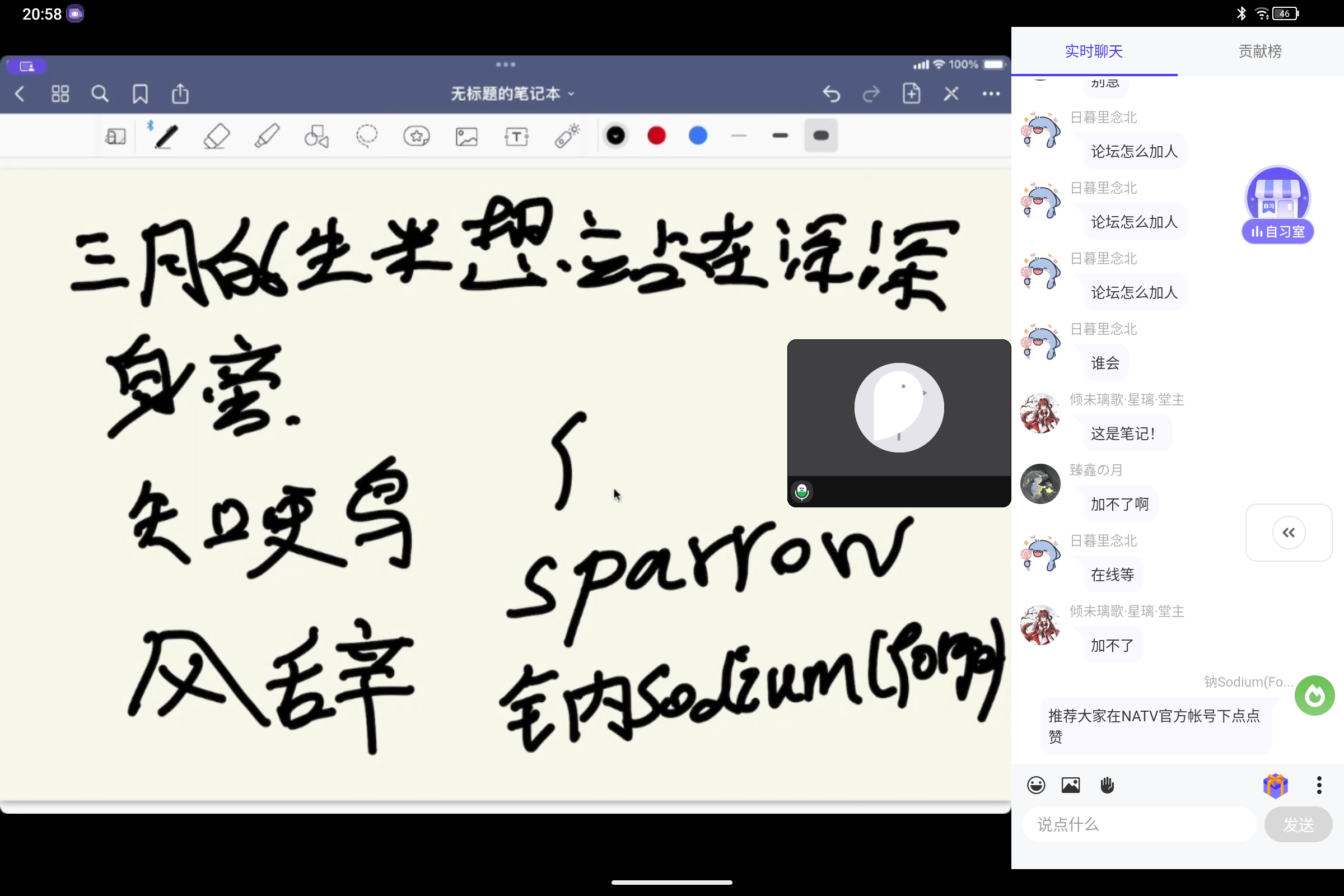Toggle the microphone on the video tile
Viewport: 1344px width, 896px height.
click(802, 492)
